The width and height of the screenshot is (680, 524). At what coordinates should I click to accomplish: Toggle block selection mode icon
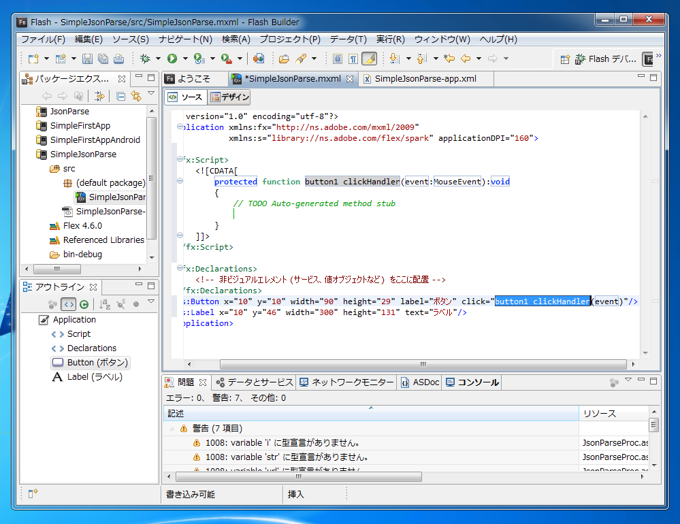[338, 59]
